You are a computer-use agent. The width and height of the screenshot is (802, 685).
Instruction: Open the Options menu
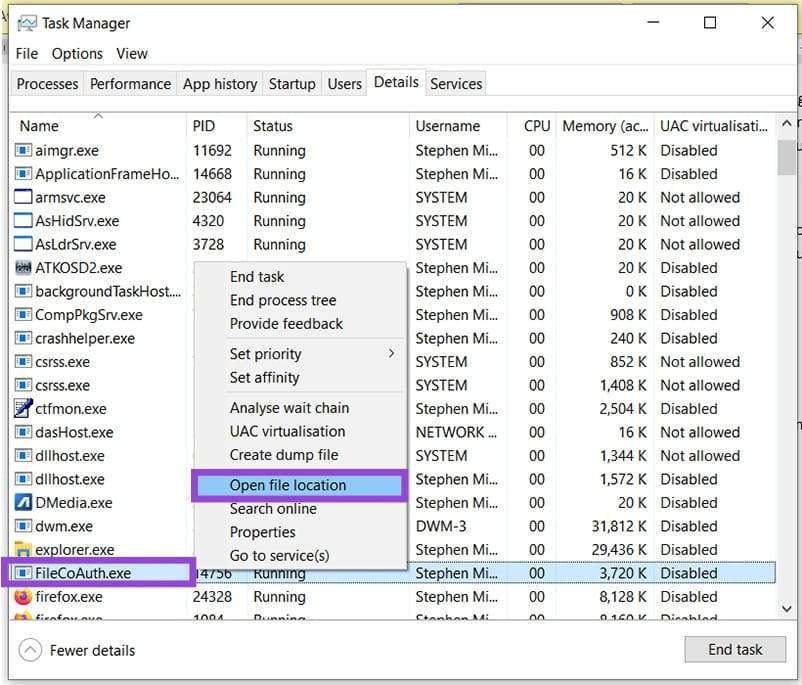tap(77, 54)
